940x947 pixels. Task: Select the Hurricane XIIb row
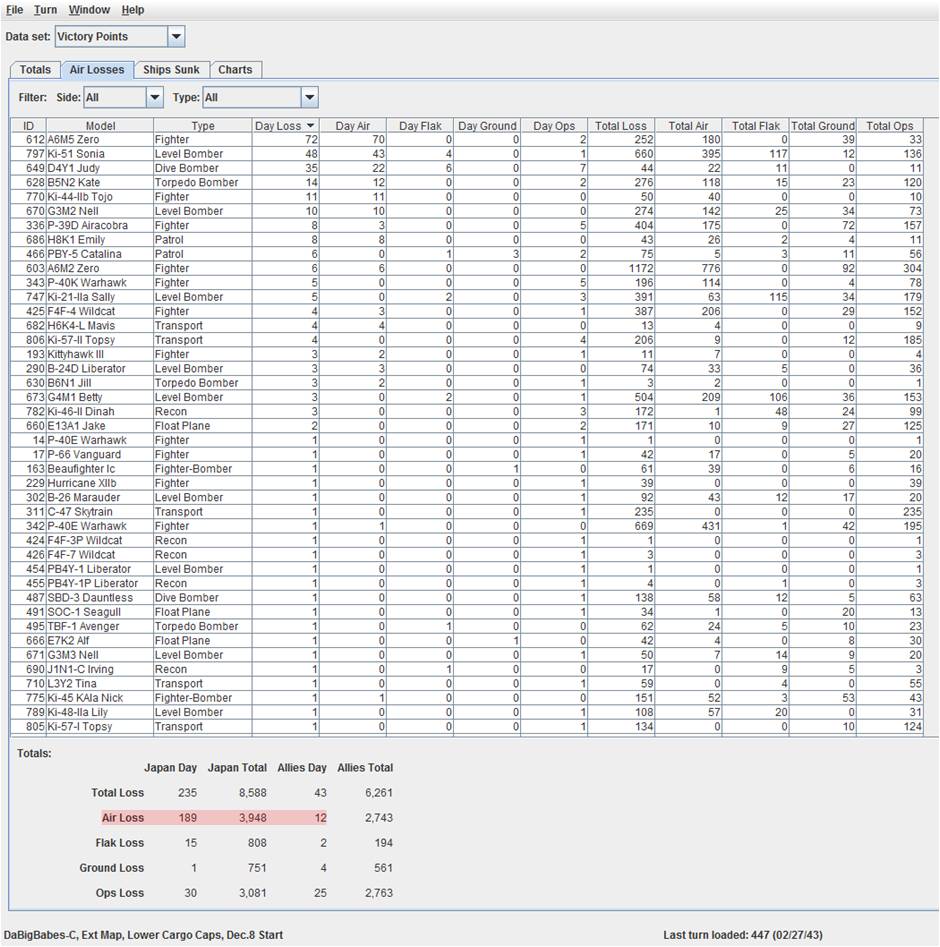tap(467, 483)
